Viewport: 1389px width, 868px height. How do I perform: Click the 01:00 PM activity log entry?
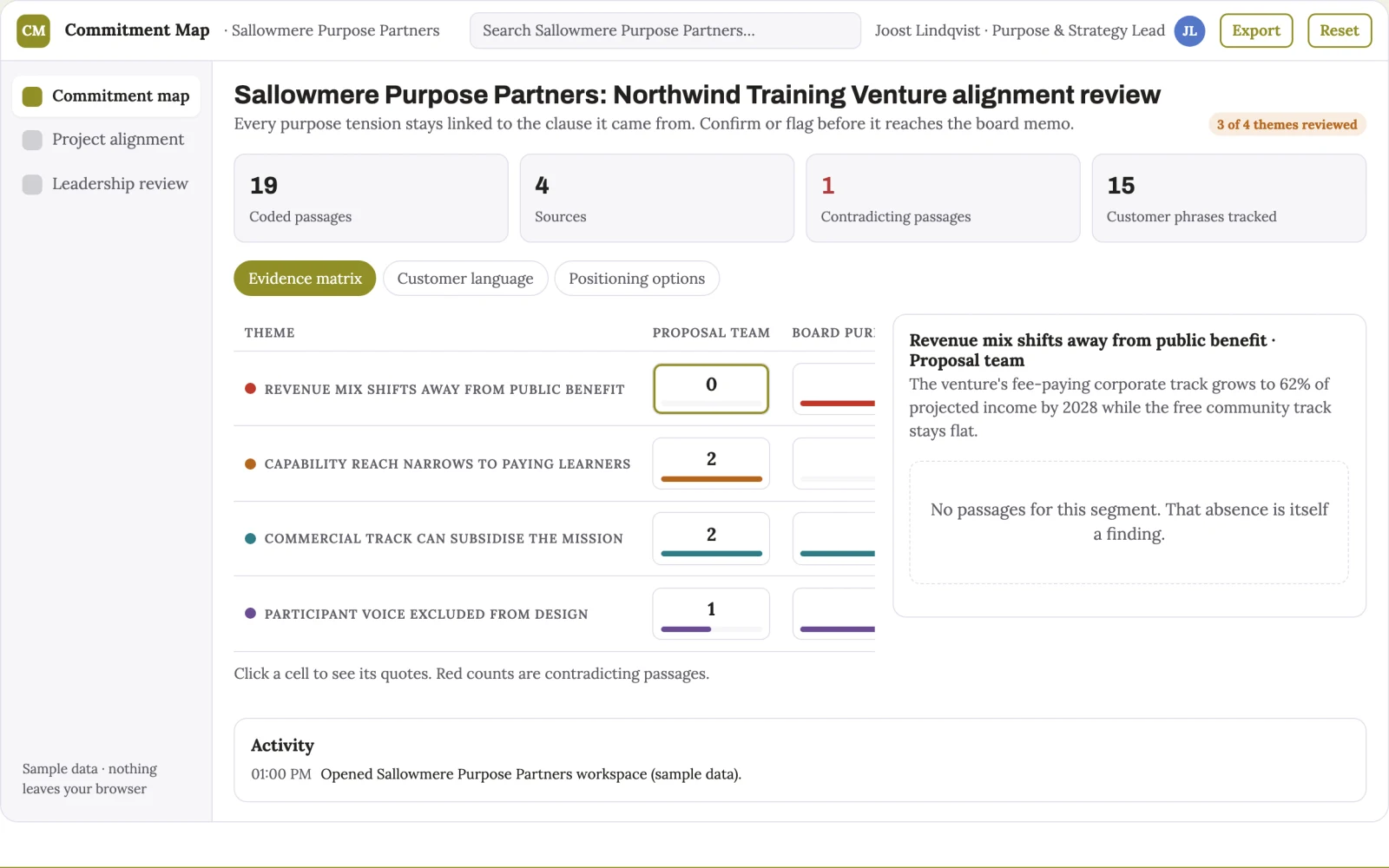[497, 774]
